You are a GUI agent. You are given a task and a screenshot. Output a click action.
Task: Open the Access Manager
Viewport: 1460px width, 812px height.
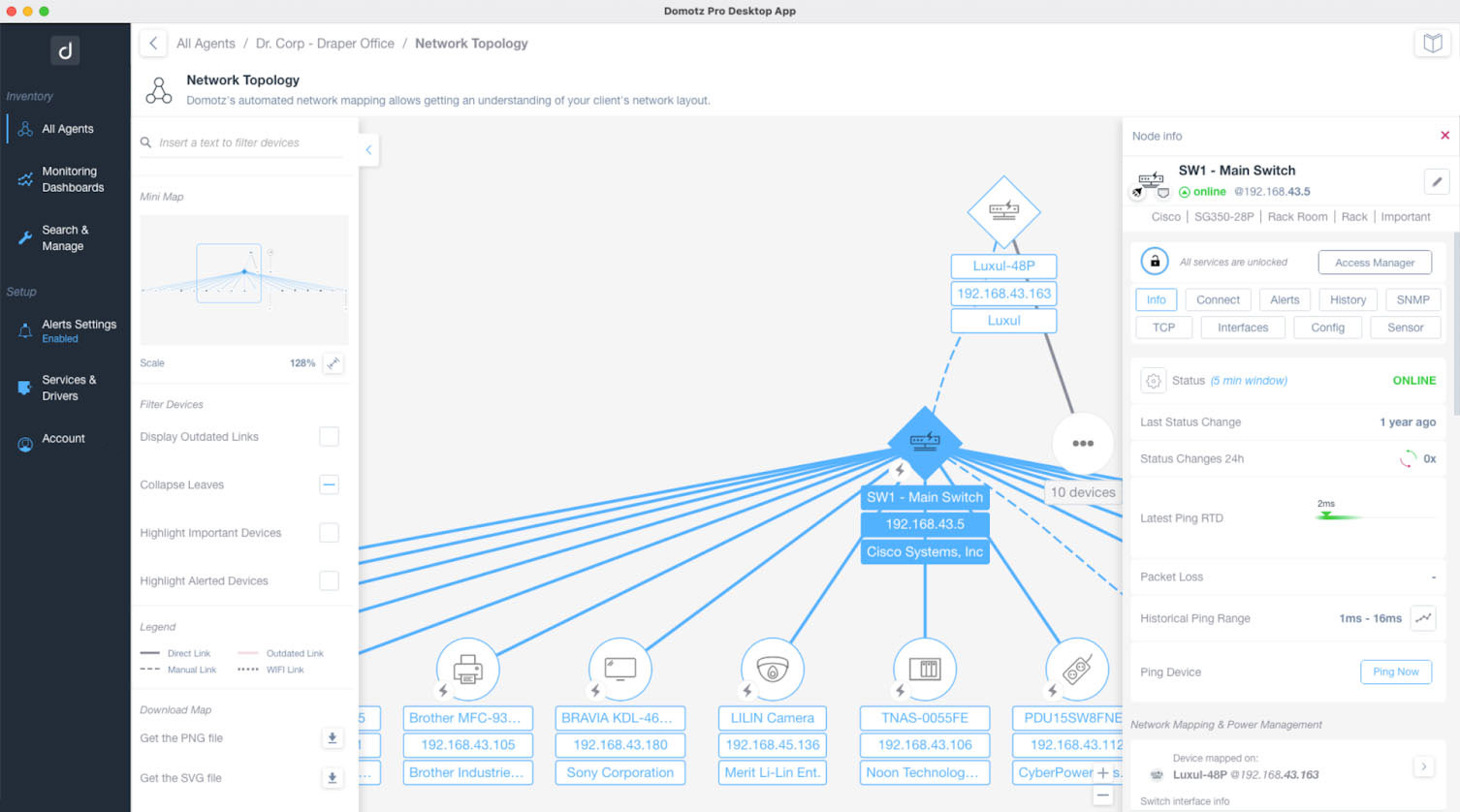(1375, 262)
